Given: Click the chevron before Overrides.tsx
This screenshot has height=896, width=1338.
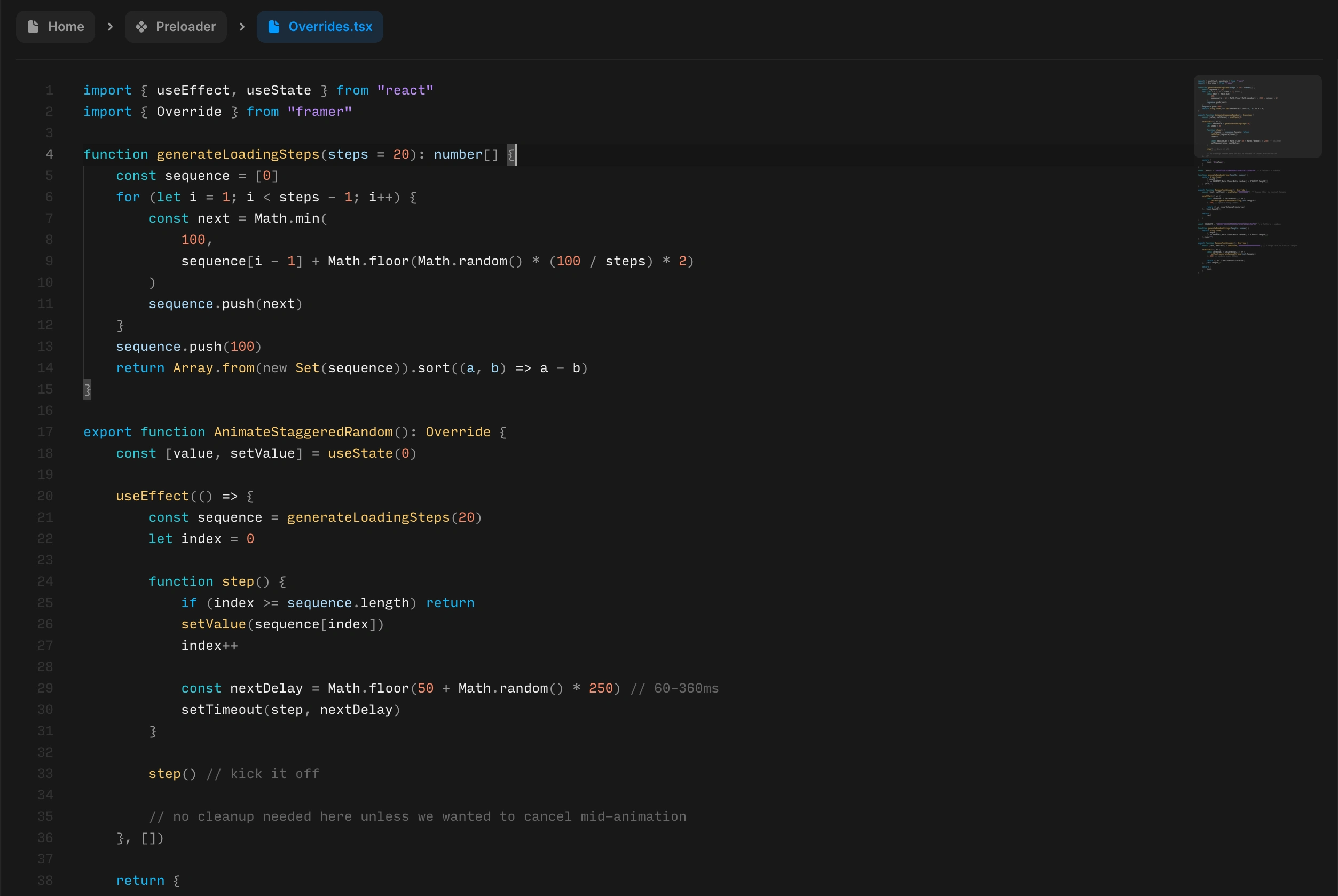Looking at the screenshot, I should point(242,26).
